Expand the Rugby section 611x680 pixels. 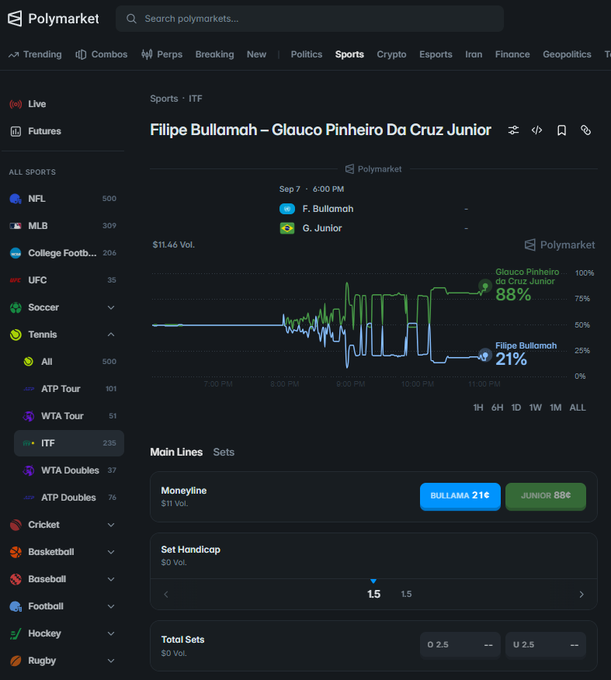coord(111,661)
